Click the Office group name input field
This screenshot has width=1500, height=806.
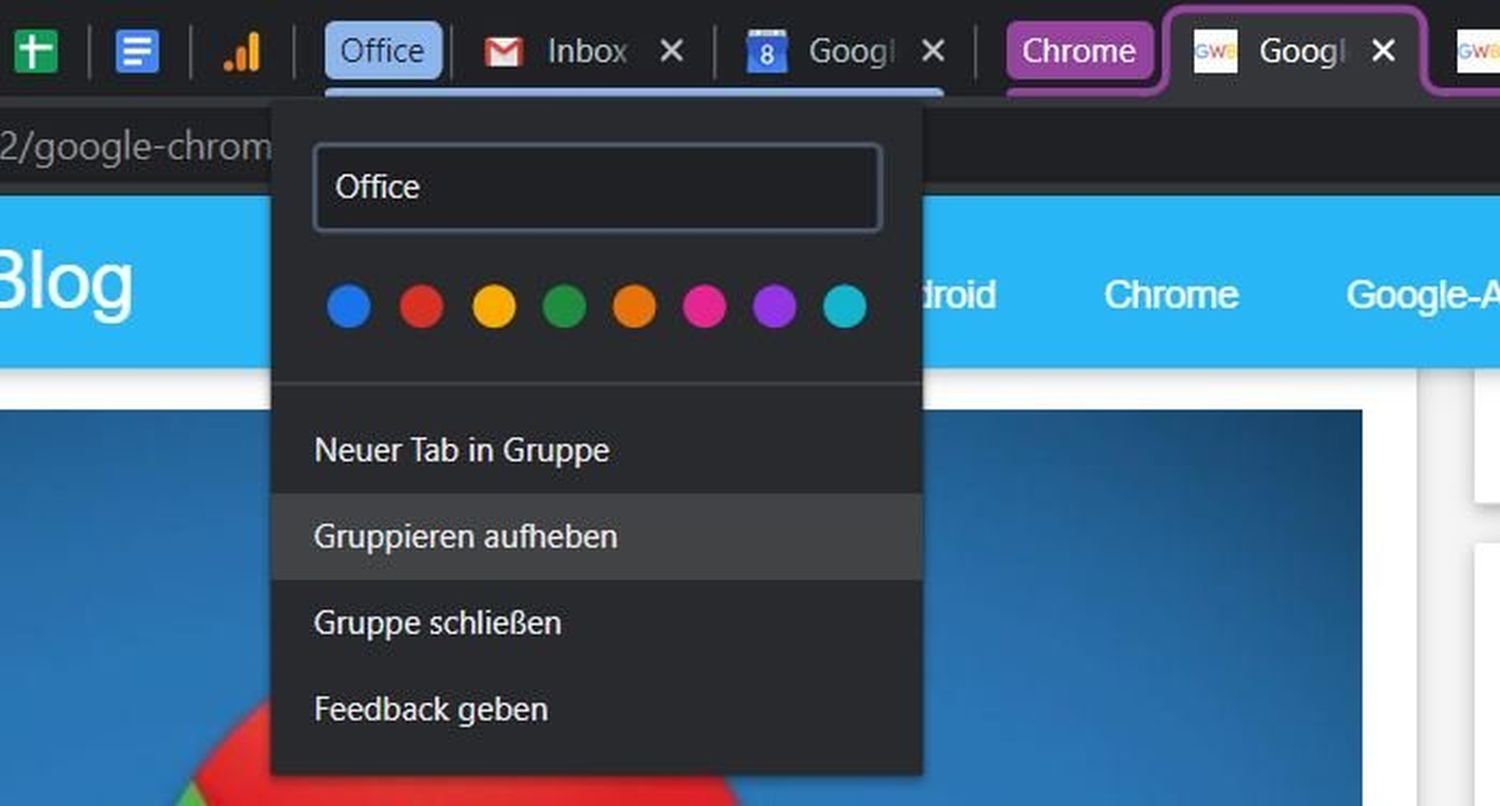click(597, 187)
